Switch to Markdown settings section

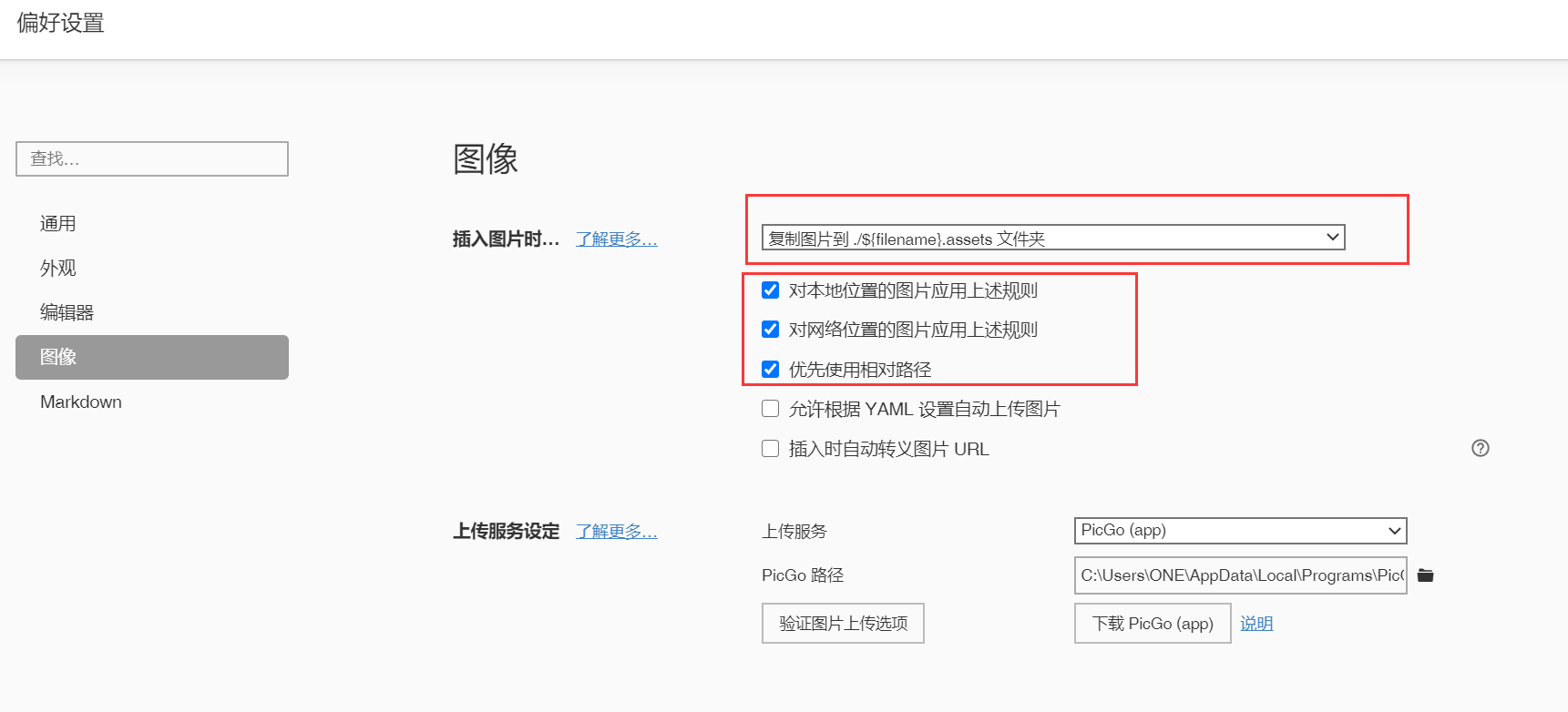point(81,402)
